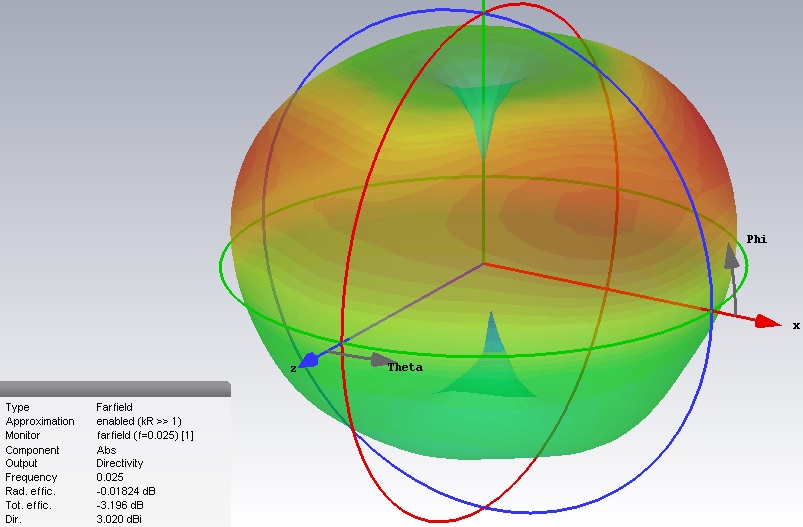Select the gray Phi direction arrow
Image resolution: width=803 pixels, height=527 pixels.
click(733, 256)
